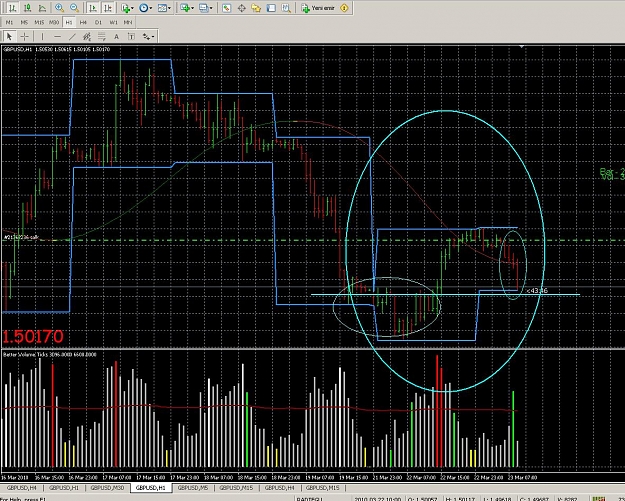Select the Fibonacci retracement tool
The height and width of the screenshot is (501, 625).
pos(102,37)
